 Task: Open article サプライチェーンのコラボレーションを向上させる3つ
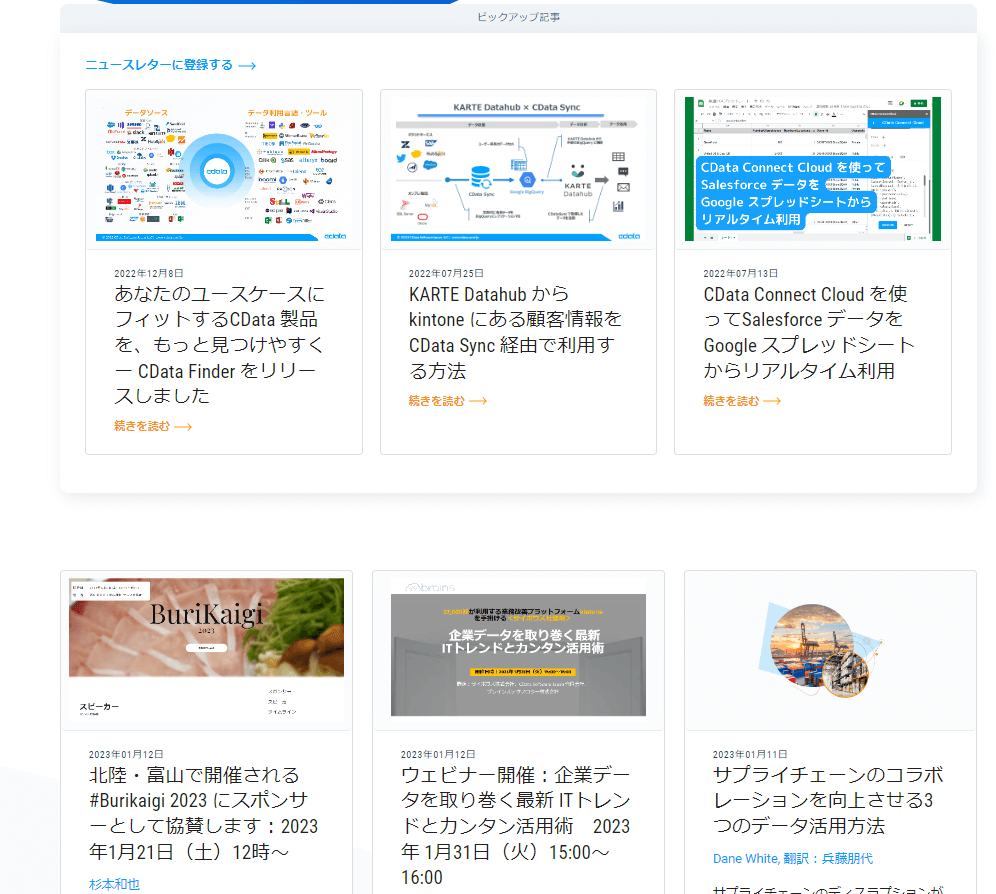click(x=828, y=801)
